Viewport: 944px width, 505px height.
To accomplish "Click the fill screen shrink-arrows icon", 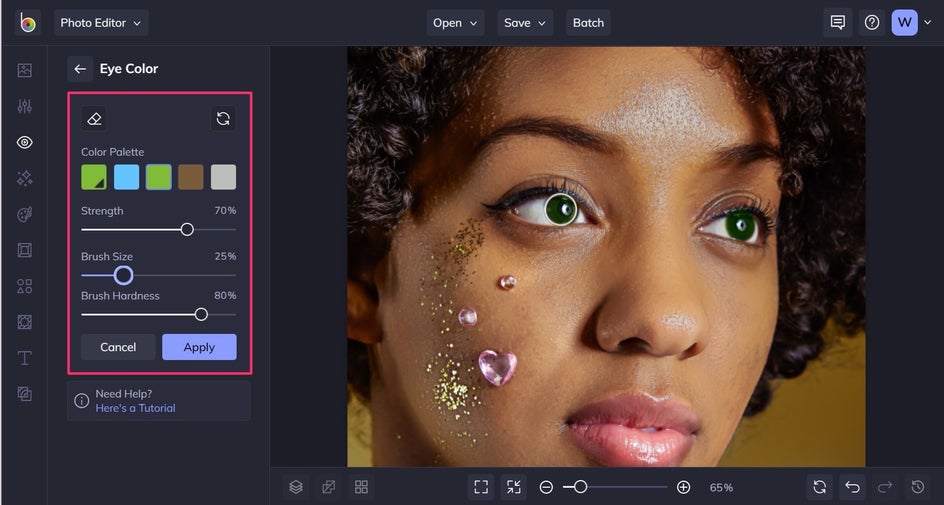I will (514, 487).
